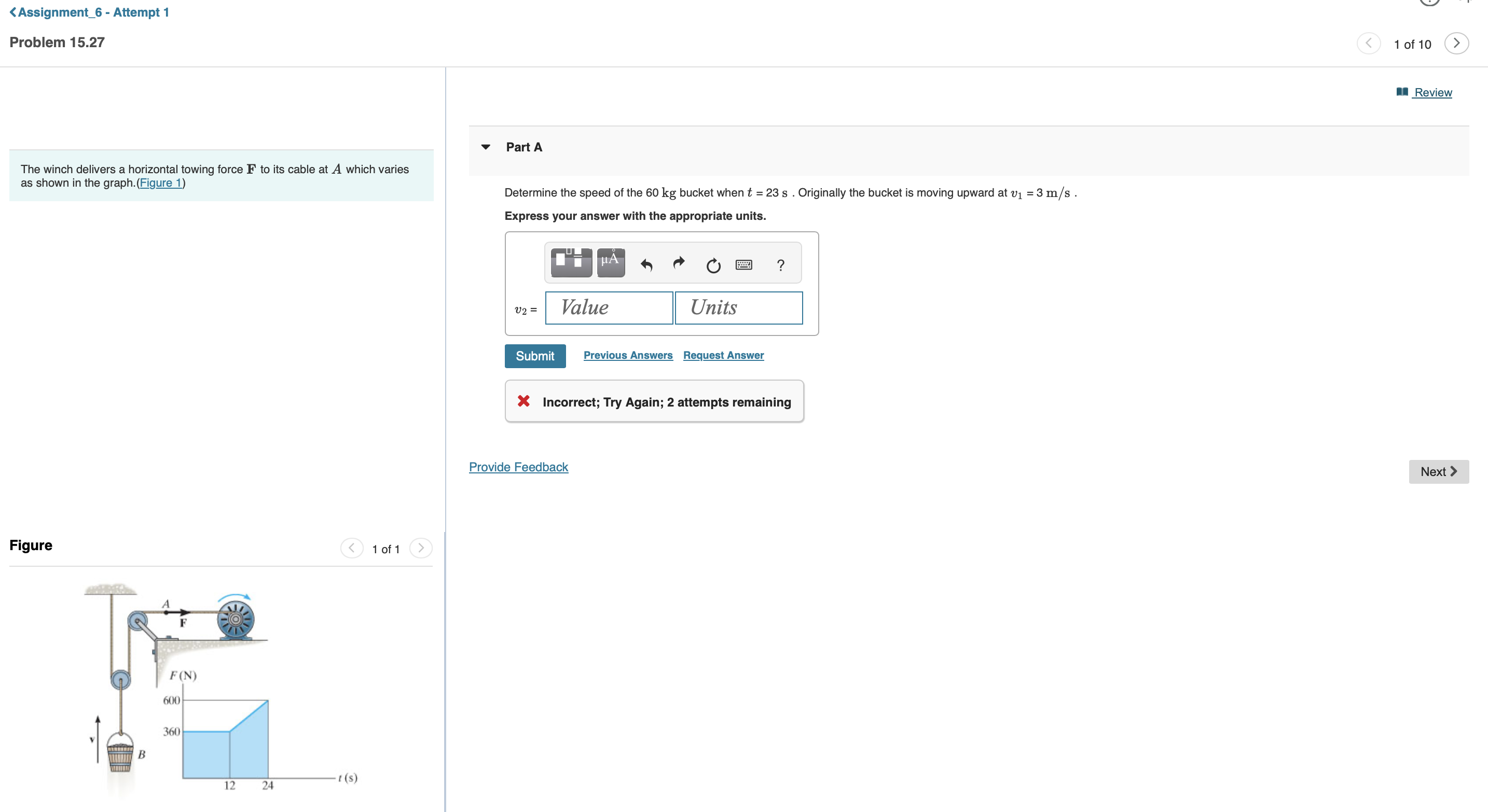Go back to Assignment_6 - Attempt 1
Screen dimensions: 1488x812
(x=90, y=12)
